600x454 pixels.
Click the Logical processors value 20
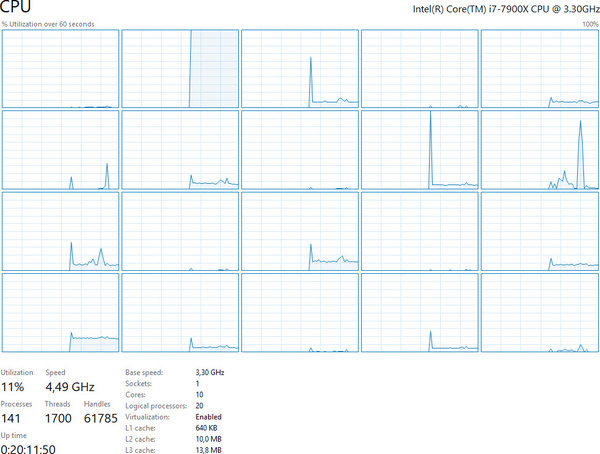(x=199, y=405)
